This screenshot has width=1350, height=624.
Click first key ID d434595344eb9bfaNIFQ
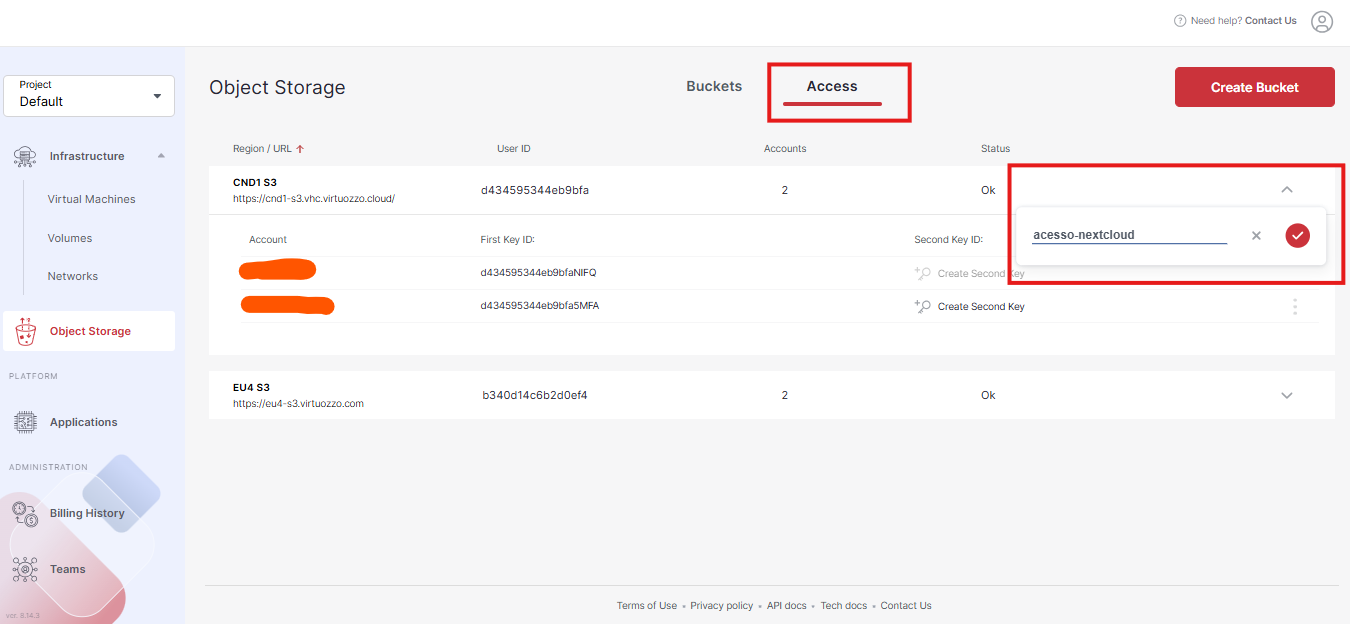click(x=538, y=273)
